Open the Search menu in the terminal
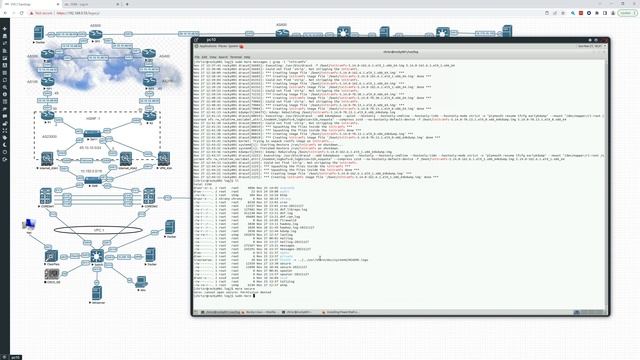This screenshot has height=360, width=640. point(223,57)
